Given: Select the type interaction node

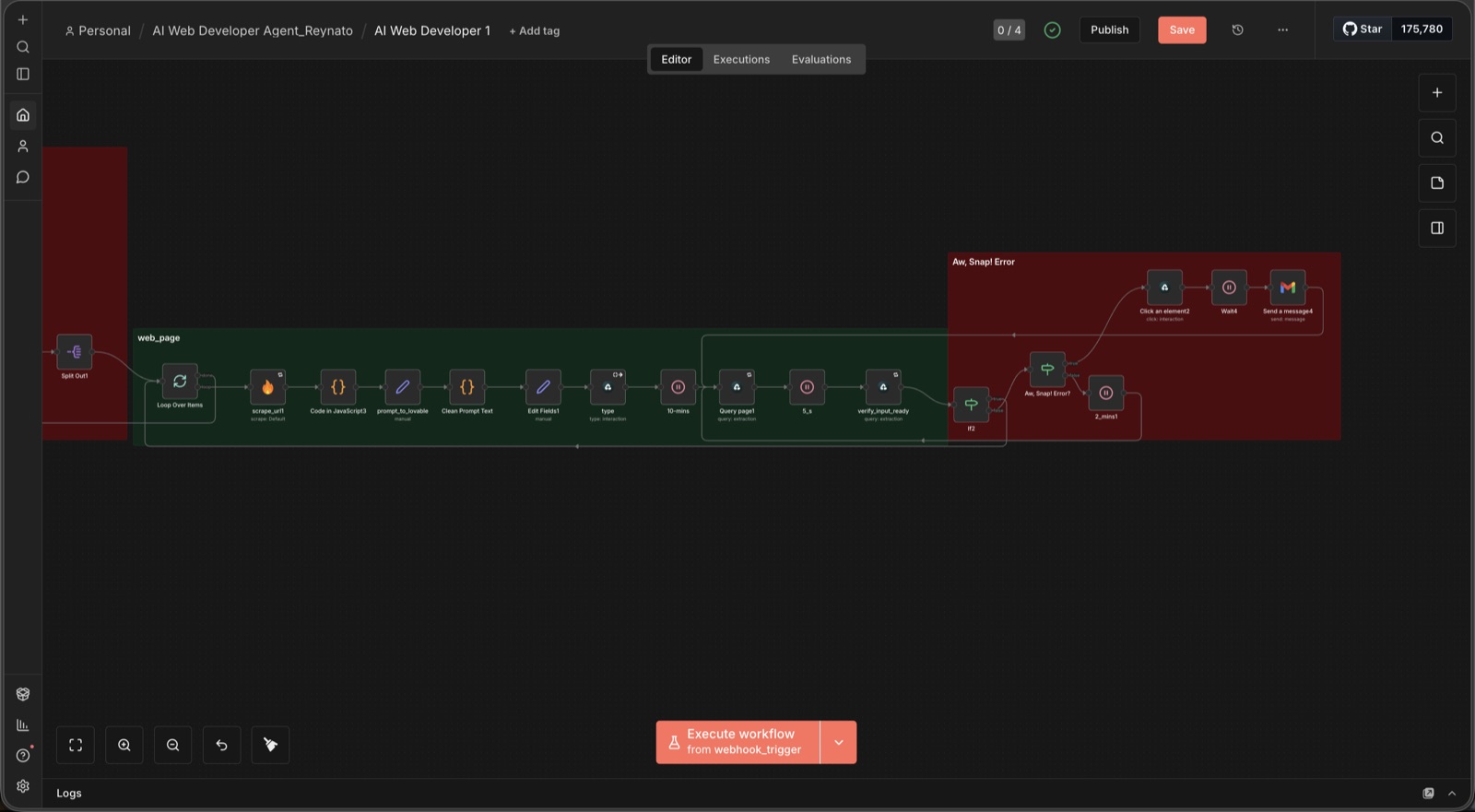Looking at the screenshot, I should [608, 387].
